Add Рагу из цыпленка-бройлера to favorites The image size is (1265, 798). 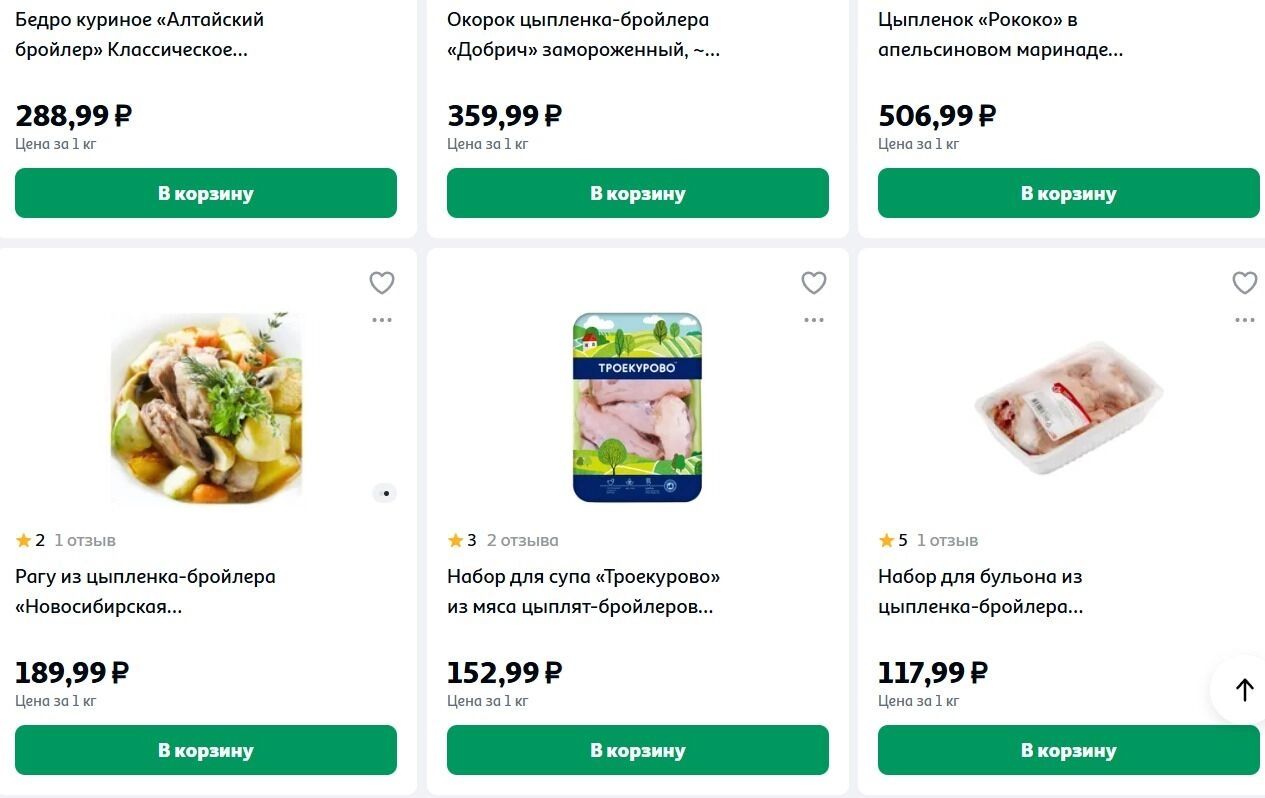click(382, 283)
